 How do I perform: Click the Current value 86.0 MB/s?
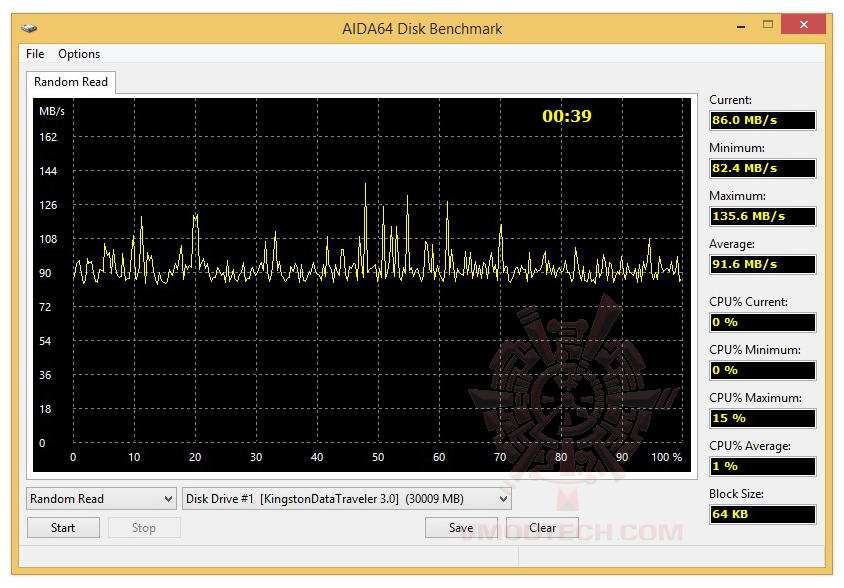[762, 120]
